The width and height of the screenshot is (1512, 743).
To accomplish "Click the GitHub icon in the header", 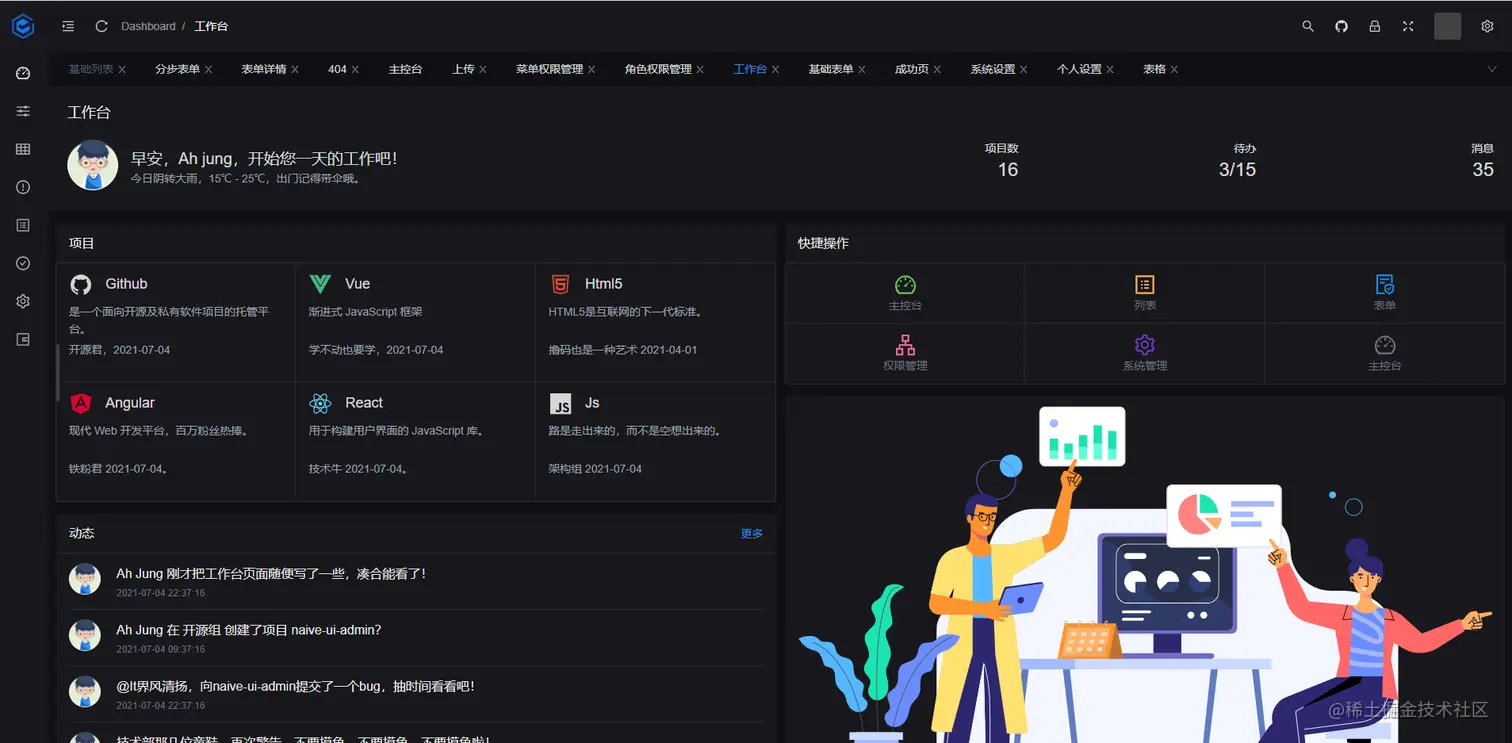I will click(x=1341, y=26).
